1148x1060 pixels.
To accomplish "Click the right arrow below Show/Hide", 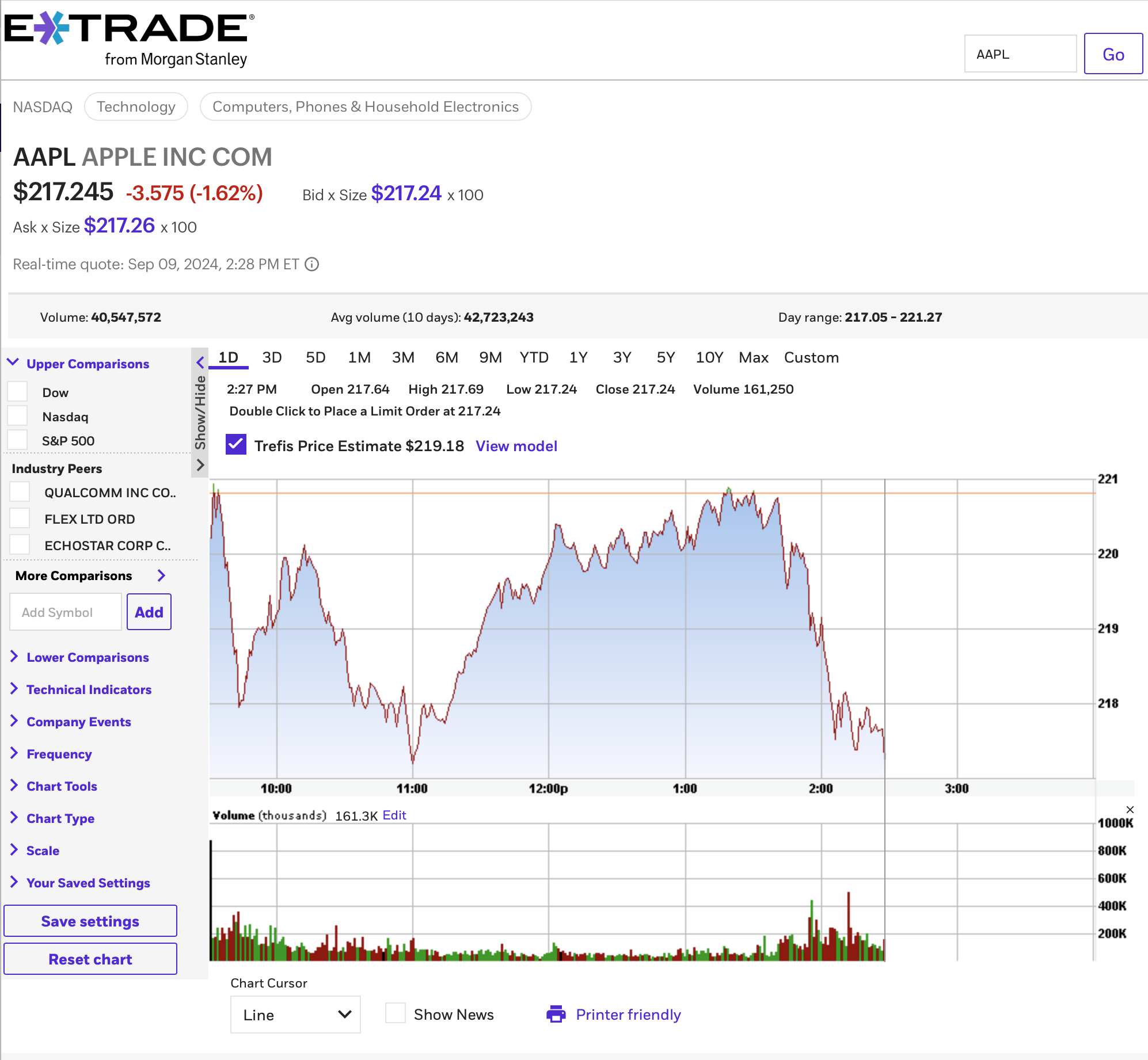I will [200, 465].
